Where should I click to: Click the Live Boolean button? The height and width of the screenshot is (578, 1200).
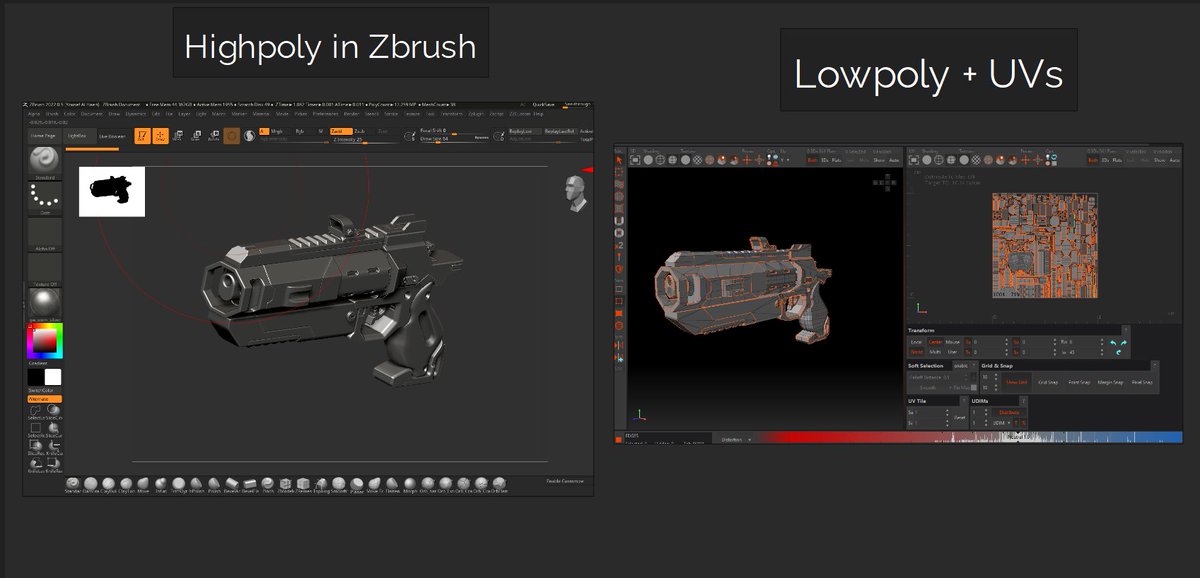112,137
